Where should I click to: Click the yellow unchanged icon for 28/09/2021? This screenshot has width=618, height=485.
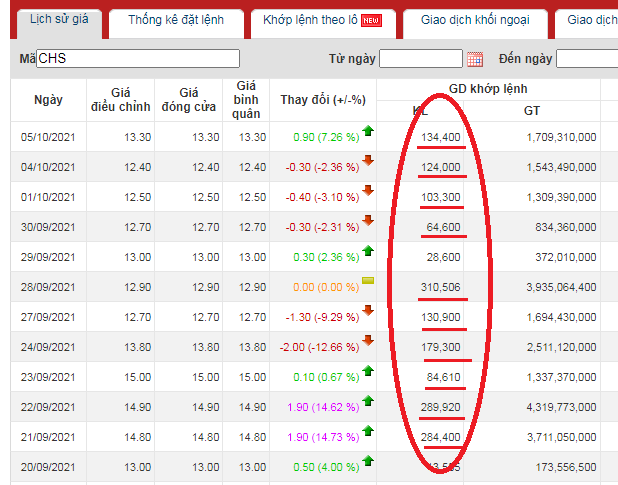[368, 281]
